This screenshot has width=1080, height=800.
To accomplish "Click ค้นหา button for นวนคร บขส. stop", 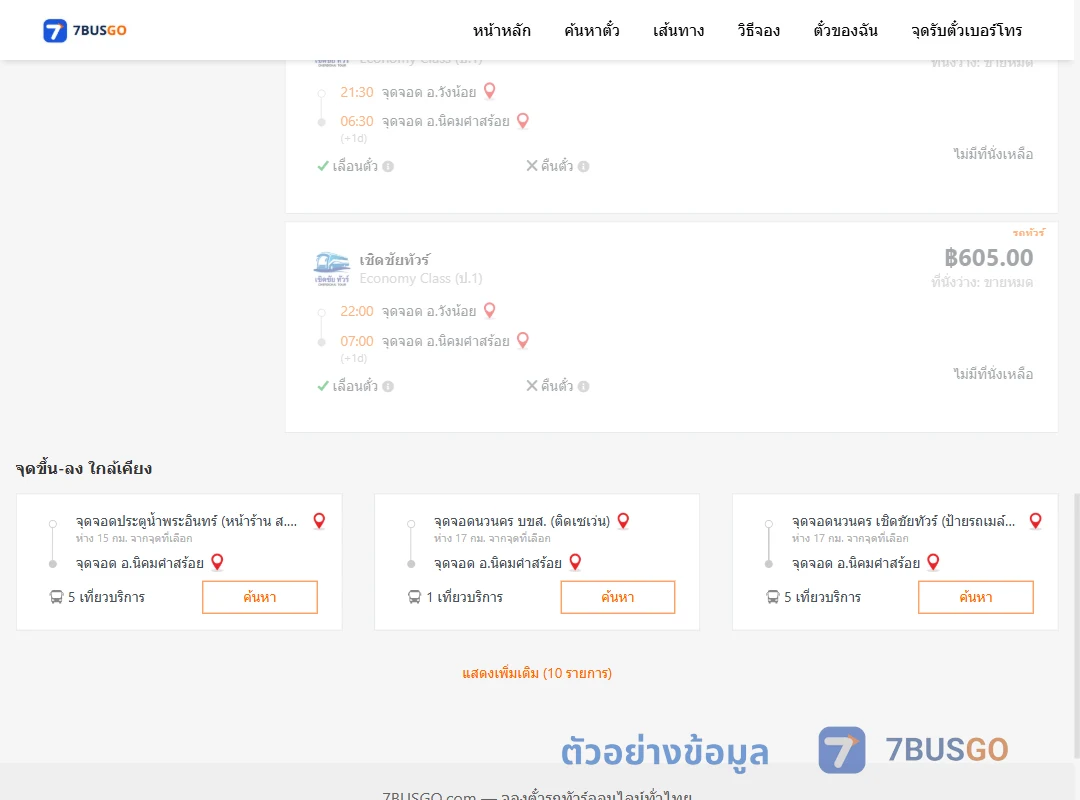I will coord(618,597).
